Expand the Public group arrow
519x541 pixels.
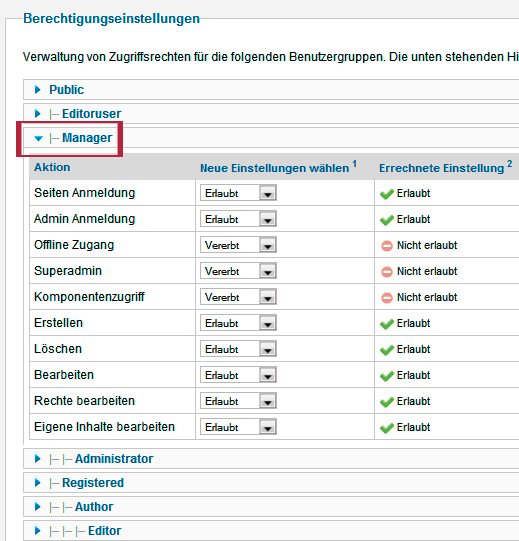[38, 90]
